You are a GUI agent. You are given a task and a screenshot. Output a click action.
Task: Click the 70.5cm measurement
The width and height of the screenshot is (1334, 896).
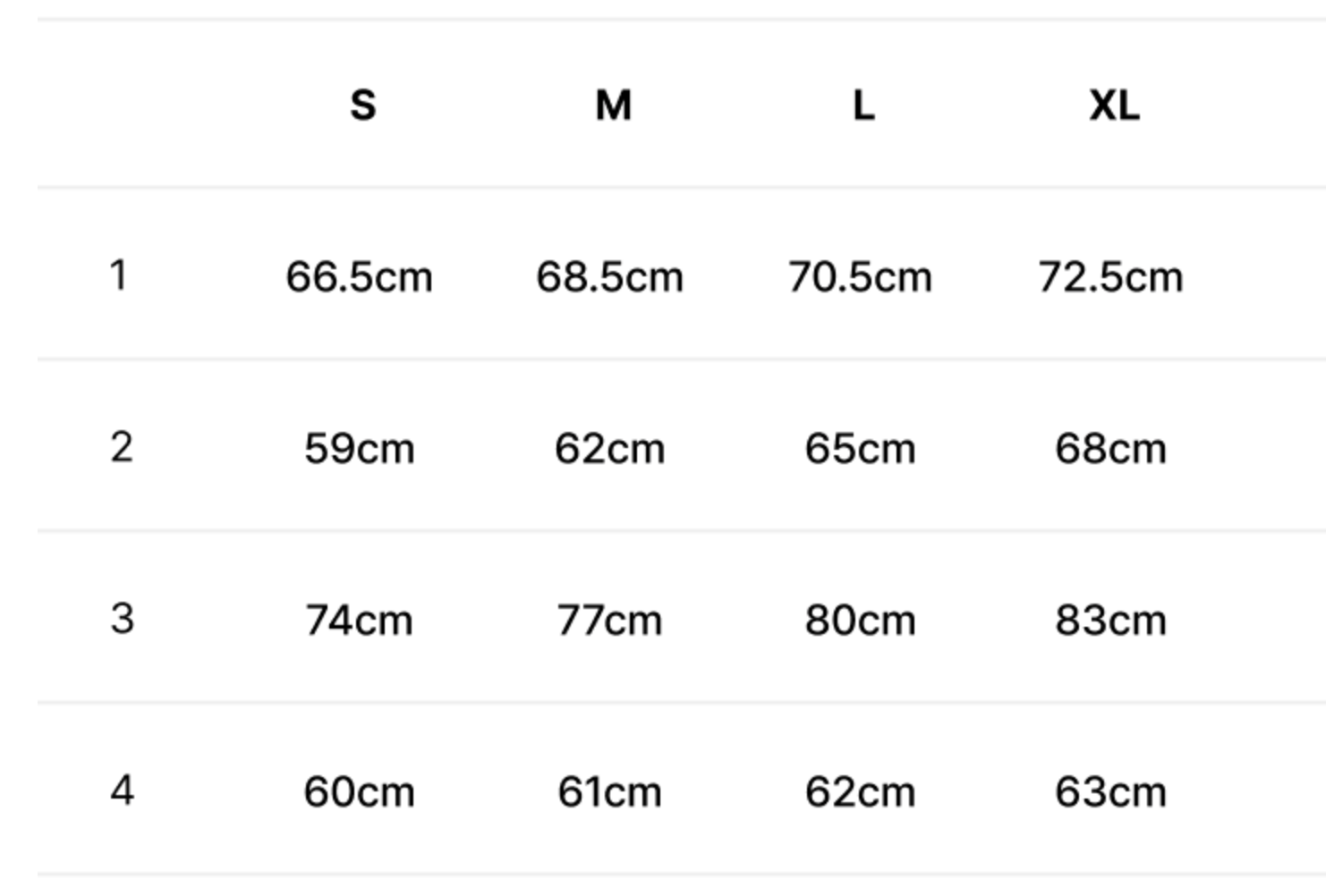[860, 277]
